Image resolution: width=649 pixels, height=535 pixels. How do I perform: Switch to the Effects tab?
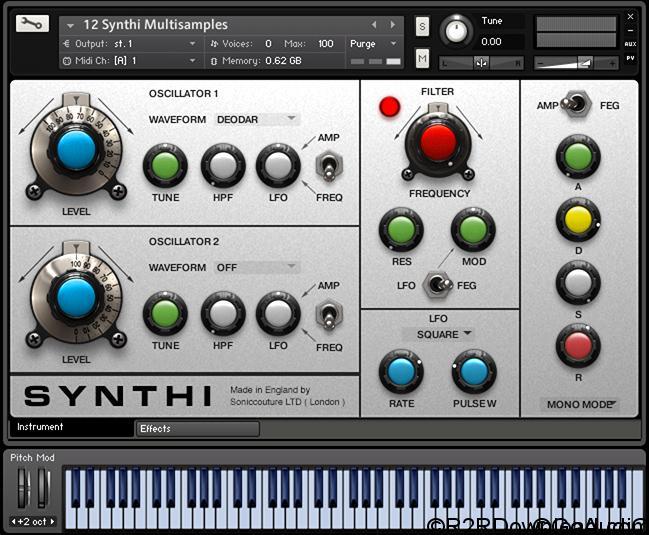coord(197,429)
